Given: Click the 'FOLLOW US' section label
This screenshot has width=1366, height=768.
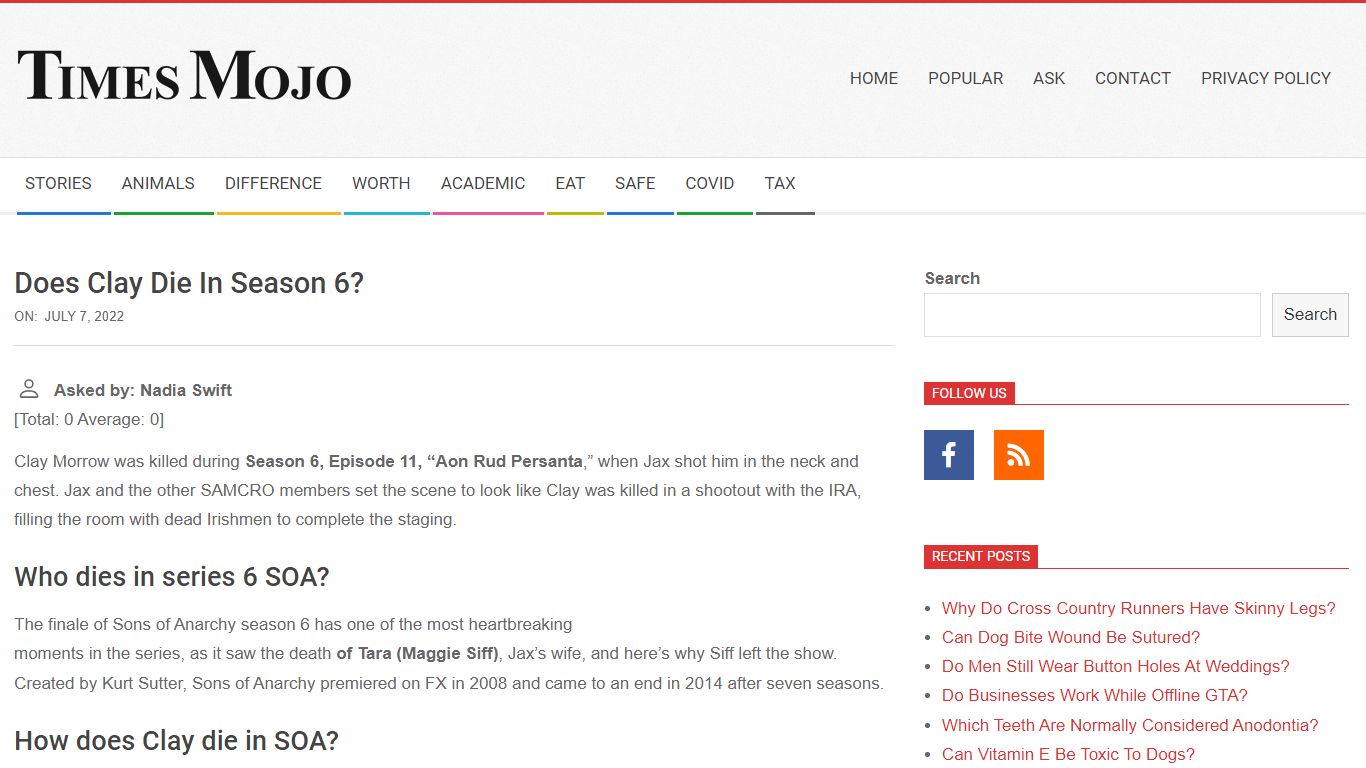Looking at the screenshot, I should (969, 393).
